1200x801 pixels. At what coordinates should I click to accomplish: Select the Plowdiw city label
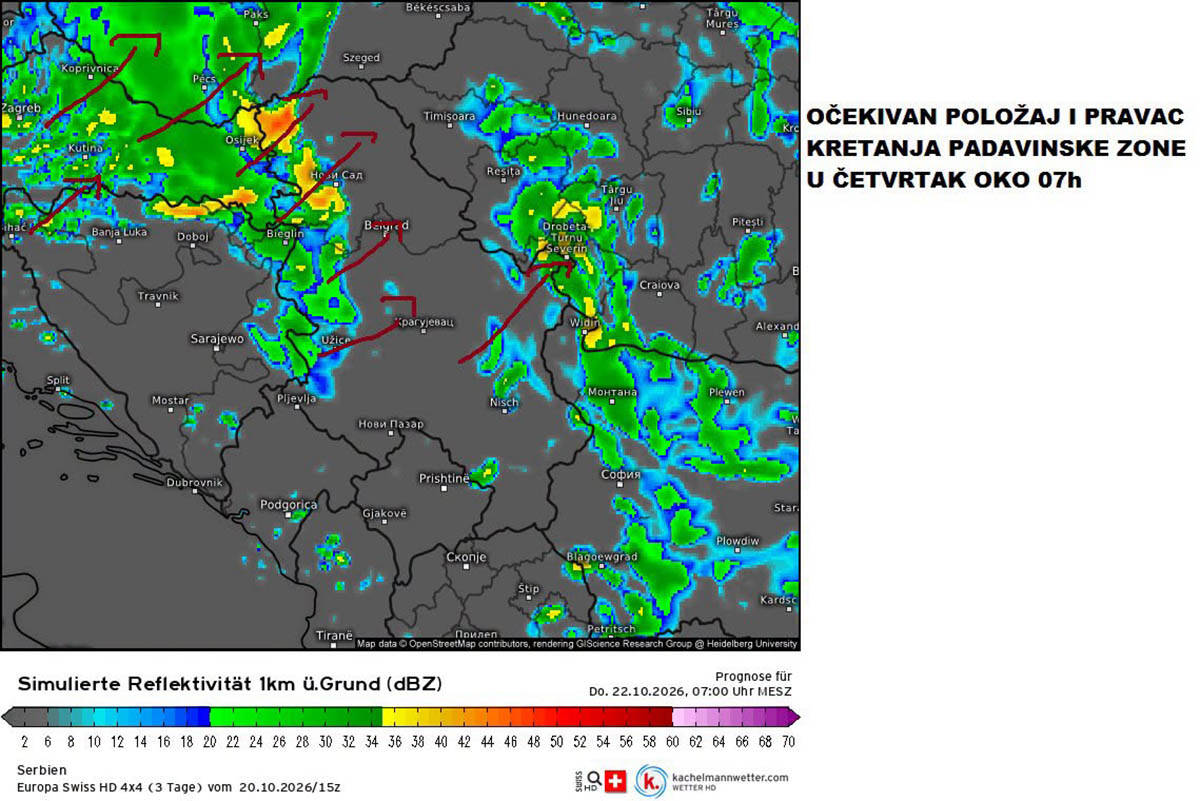click(738, 540)
